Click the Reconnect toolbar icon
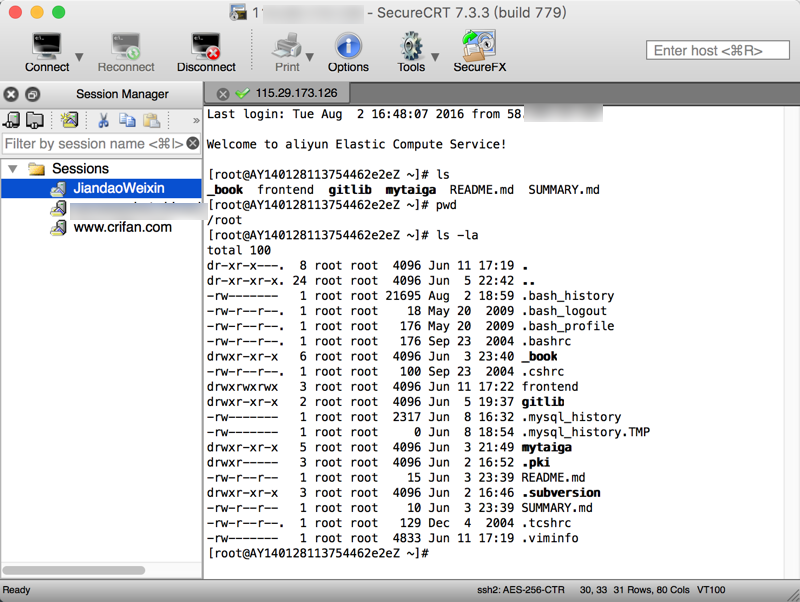 tap(126, 46)
